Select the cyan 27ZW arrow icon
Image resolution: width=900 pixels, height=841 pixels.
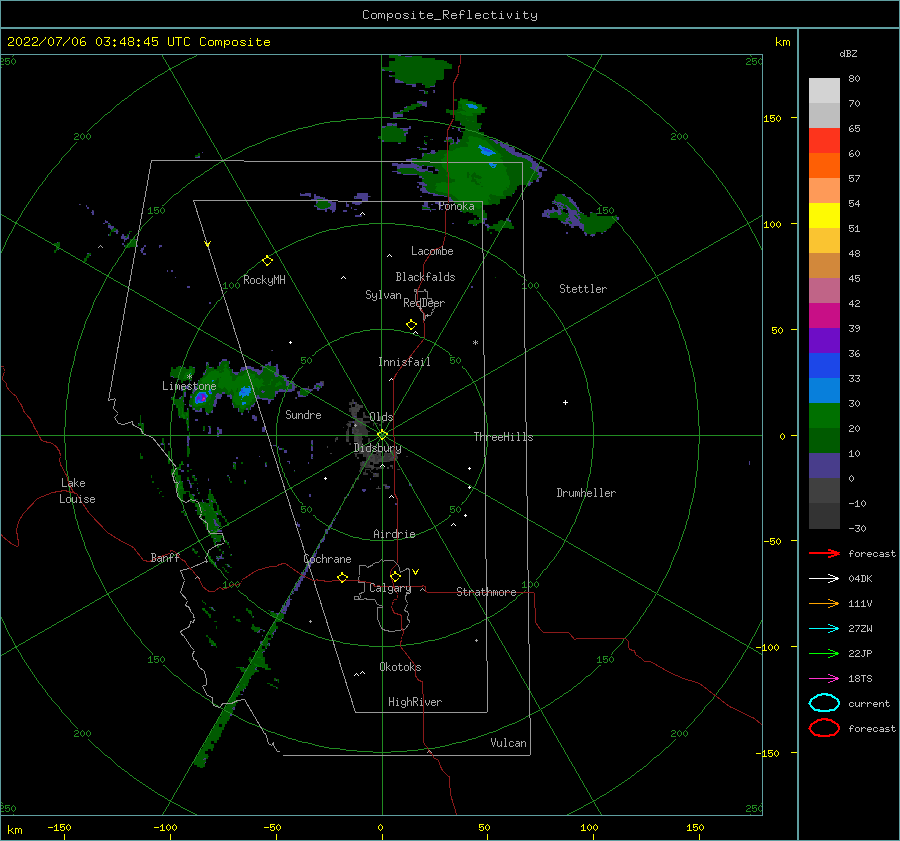click(x=824, y=629)
